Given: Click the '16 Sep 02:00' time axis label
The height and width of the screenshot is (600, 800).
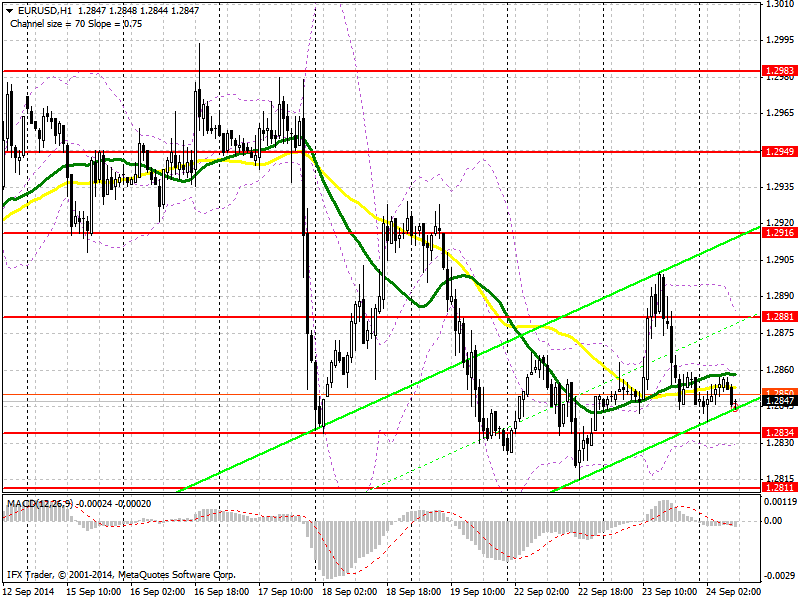Looking at the screenshot, I should 158,592.
